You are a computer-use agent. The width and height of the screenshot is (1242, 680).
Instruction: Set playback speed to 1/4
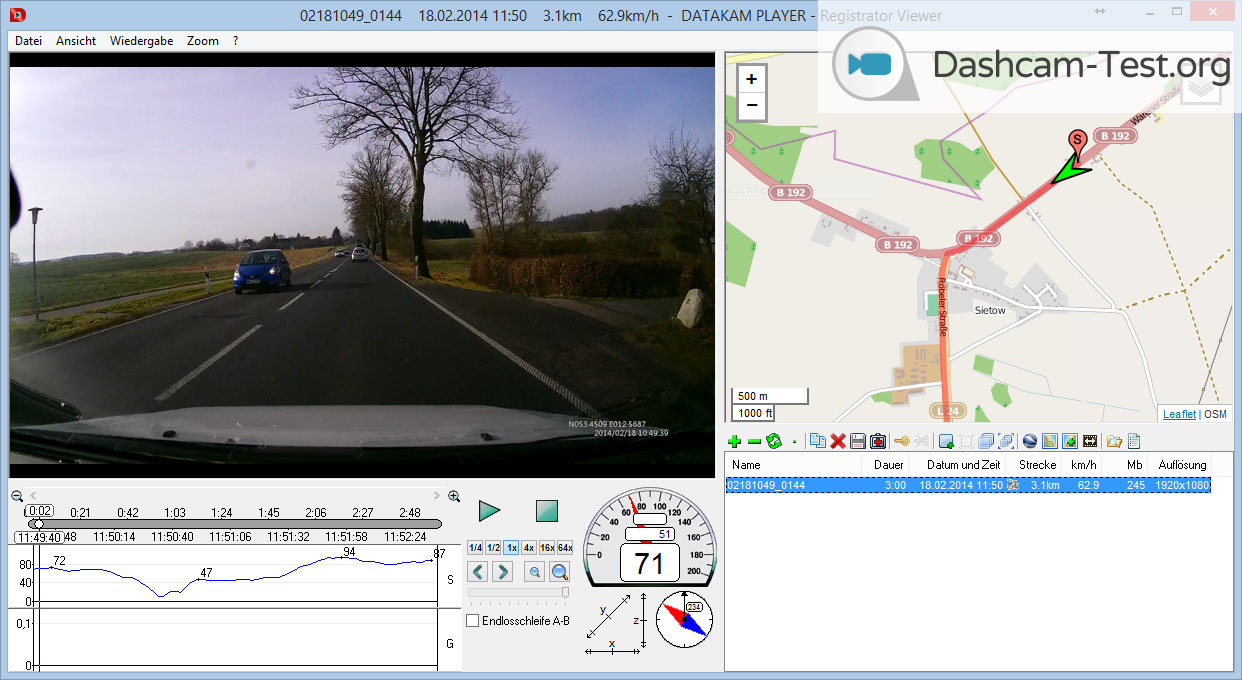[x=475, y=548]
